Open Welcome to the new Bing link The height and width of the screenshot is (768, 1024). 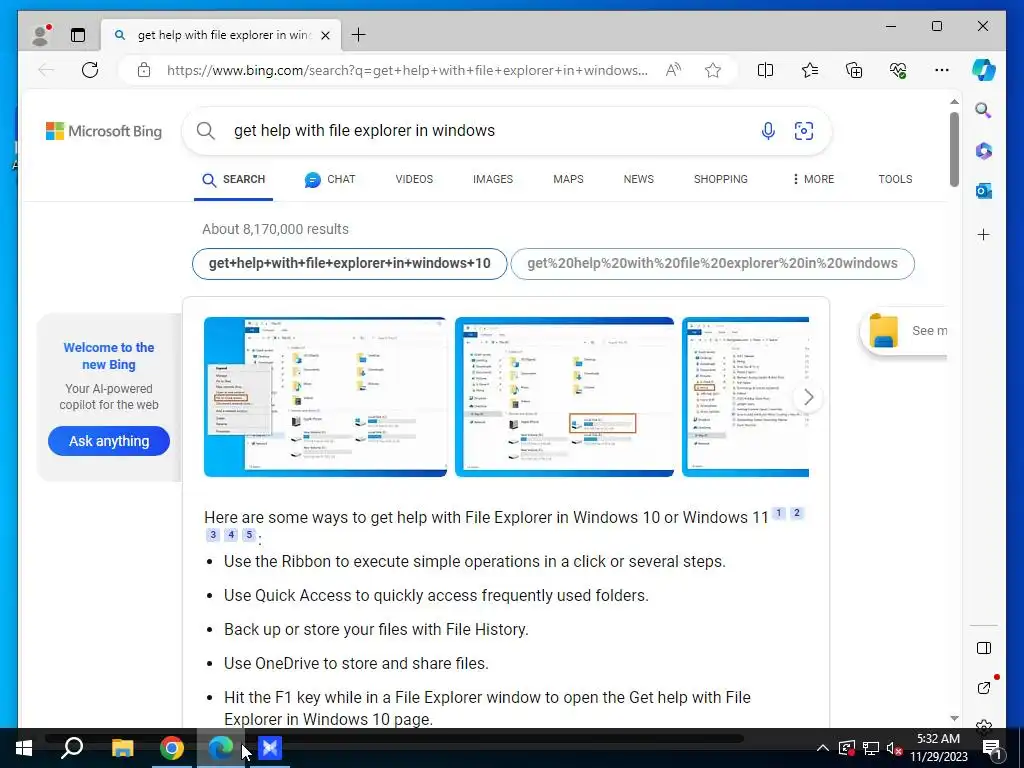tap(109, 356)
